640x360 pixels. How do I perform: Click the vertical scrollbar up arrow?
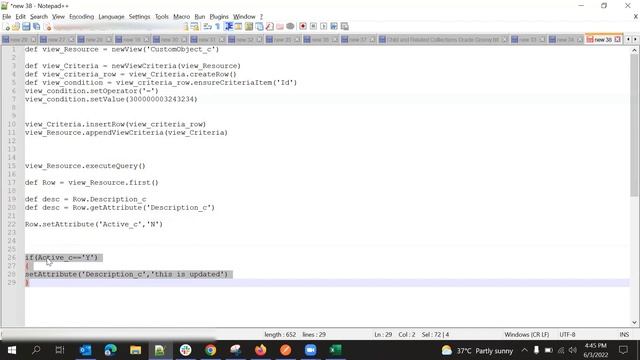[x=634, y=50]
